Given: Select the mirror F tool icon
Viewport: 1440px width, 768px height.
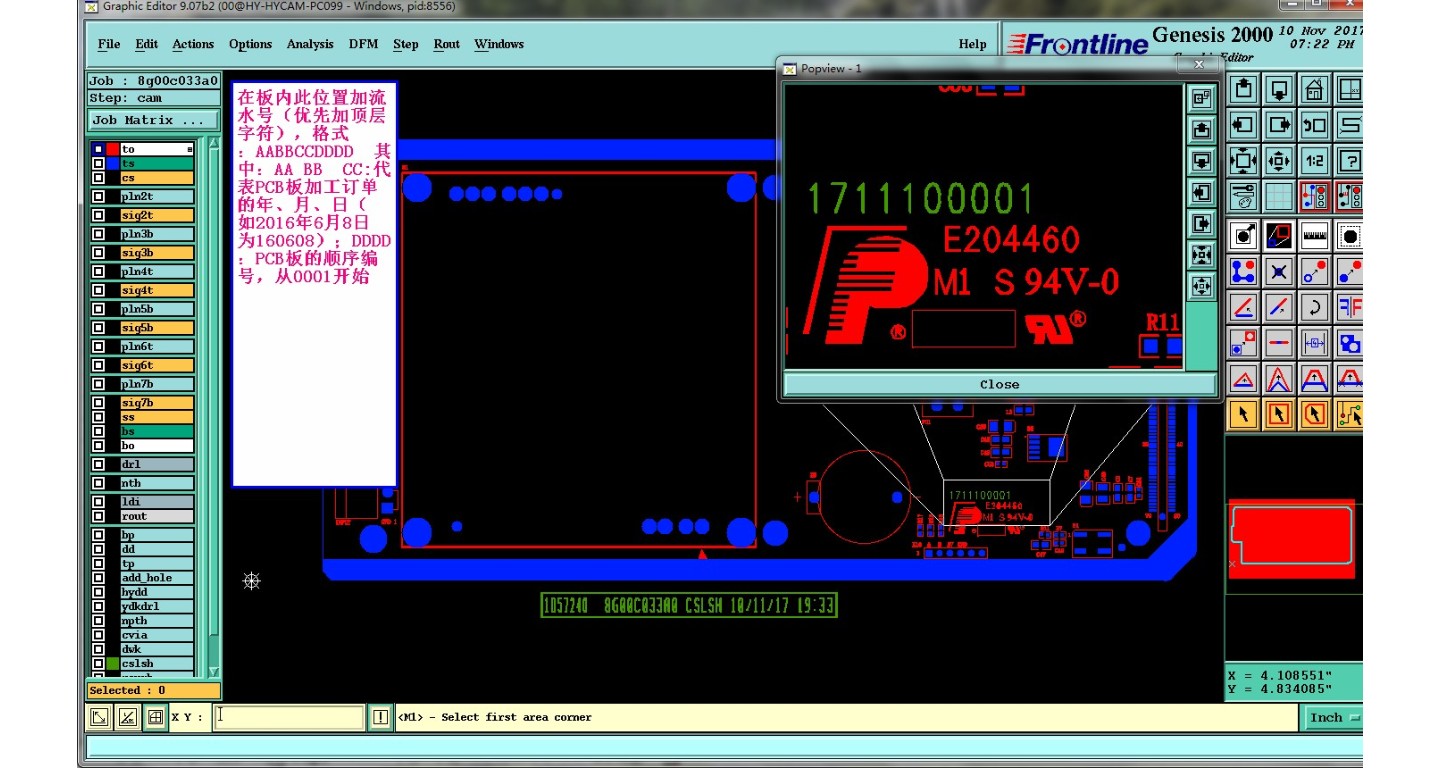Looking at the screenshot, I should point(1349,307).
